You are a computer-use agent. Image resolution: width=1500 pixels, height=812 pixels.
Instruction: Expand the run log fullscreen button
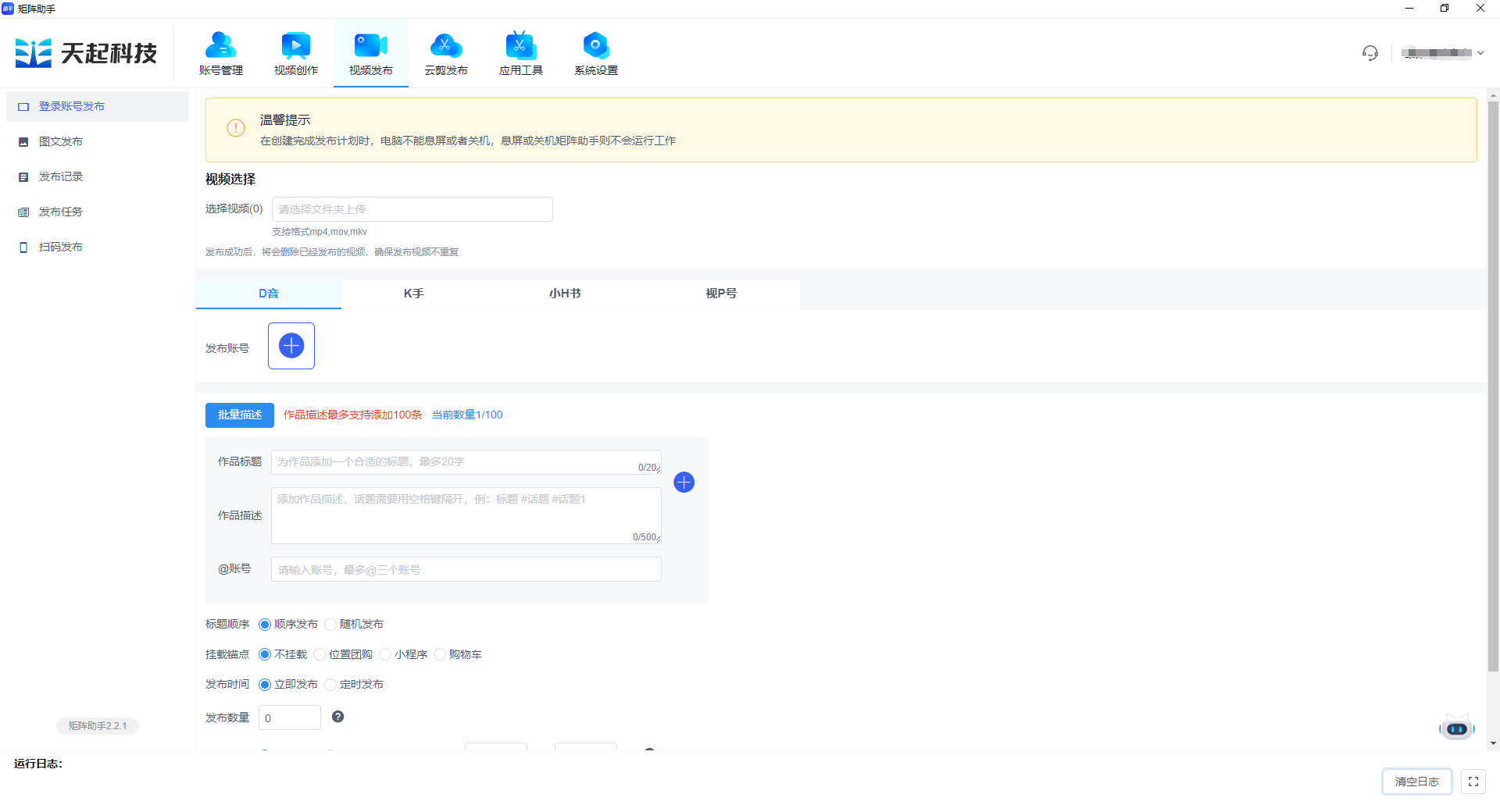pos(1473,782)
